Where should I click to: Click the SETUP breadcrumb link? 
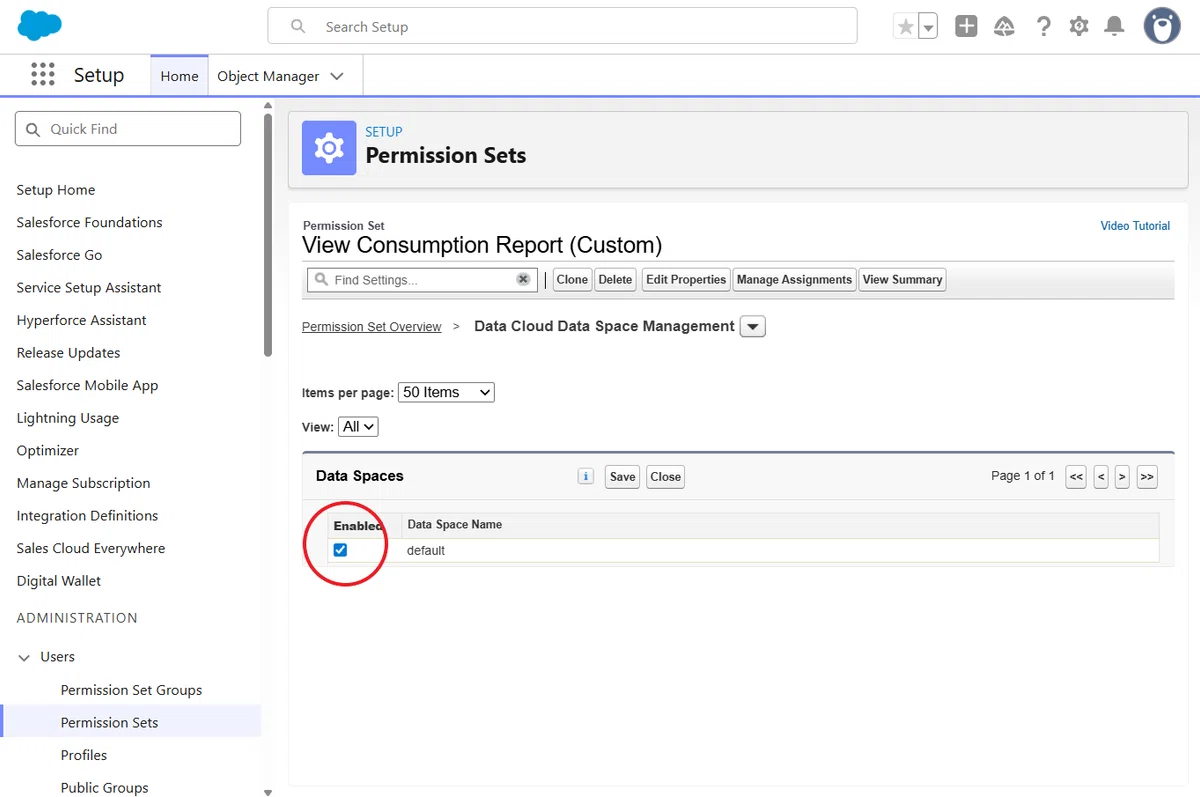[384, 132]
